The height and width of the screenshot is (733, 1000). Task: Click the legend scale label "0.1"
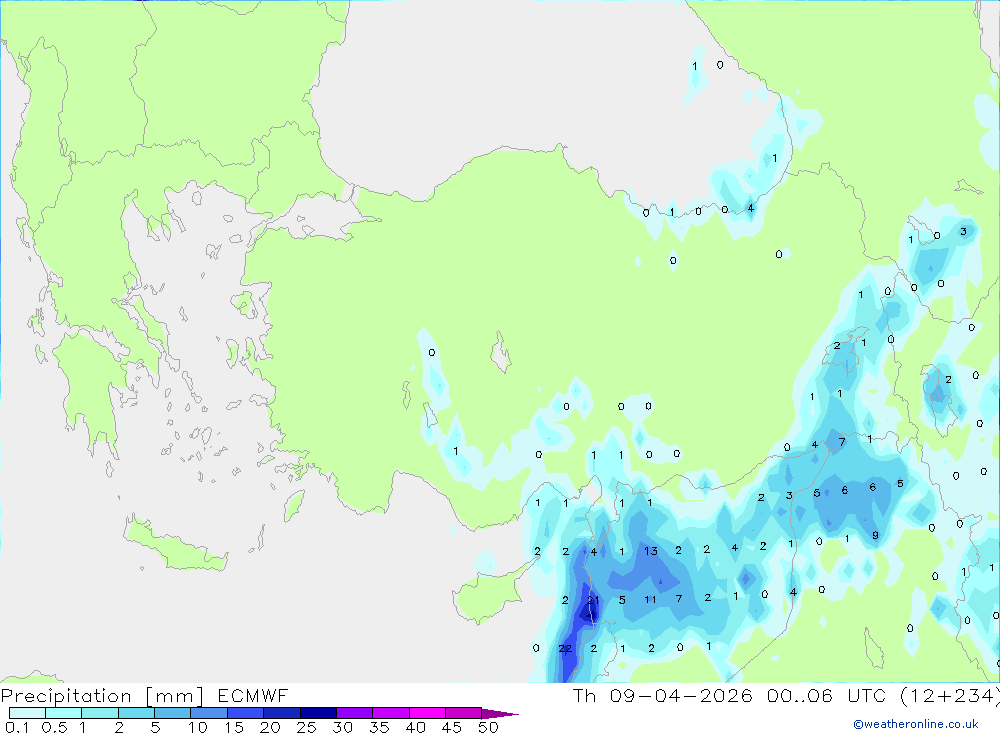[17, 727]
